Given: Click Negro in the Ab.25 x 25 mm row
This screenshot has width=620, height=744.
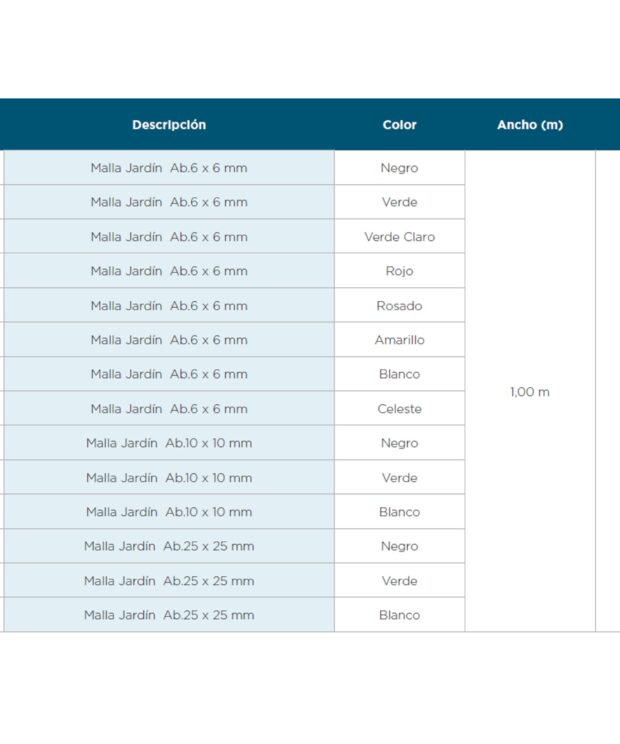Looking at the screenshot, I should 399,547.
